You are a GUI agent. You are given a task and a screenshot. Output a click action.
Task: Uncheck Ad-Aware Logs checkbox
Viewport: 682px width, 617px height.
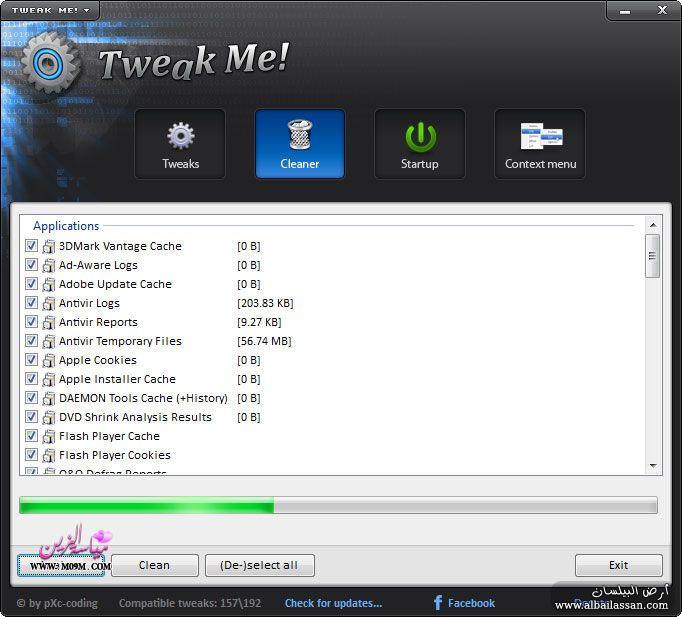click(31, 264)
